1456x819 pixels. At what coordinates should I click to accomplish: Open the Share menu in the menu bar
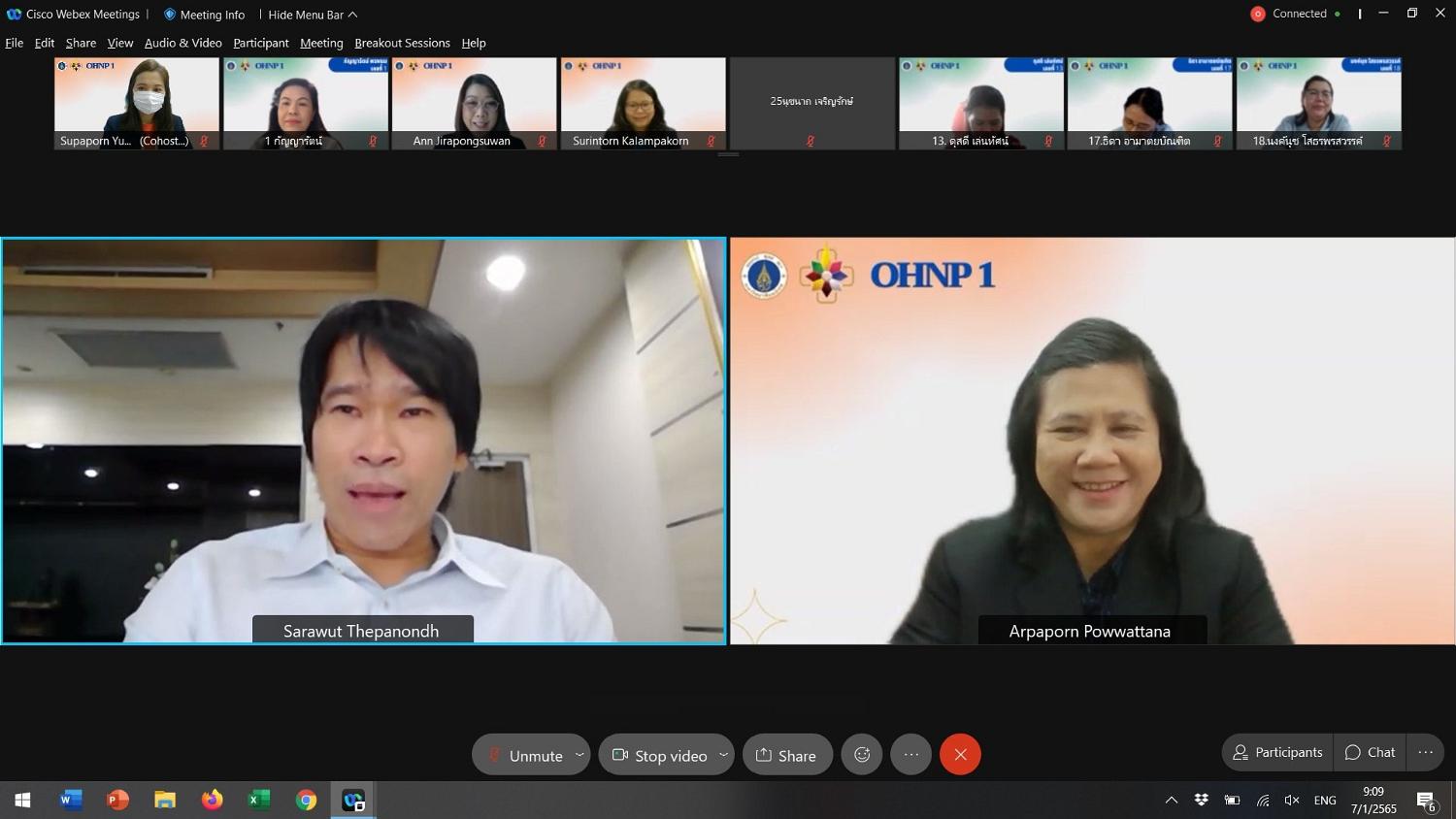click(x=81, y=43)
